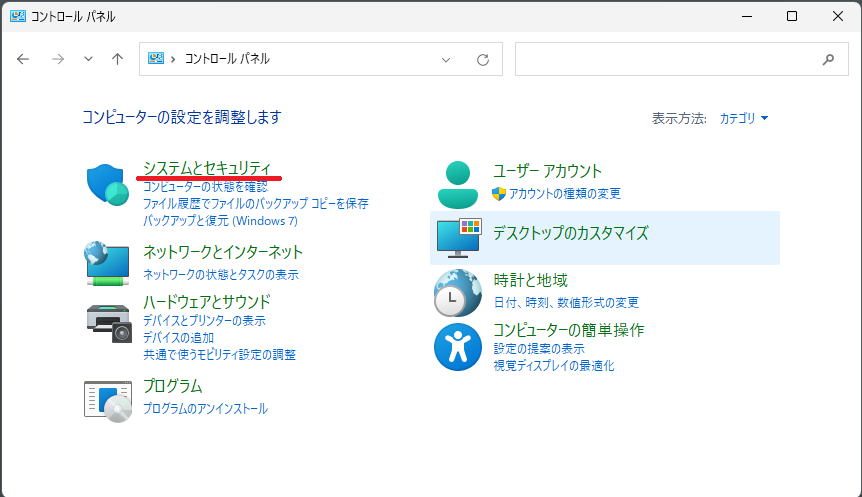Open the カテゴリ view-by dropdown
This screenshot has width=862, height=497.
(744, 118)
